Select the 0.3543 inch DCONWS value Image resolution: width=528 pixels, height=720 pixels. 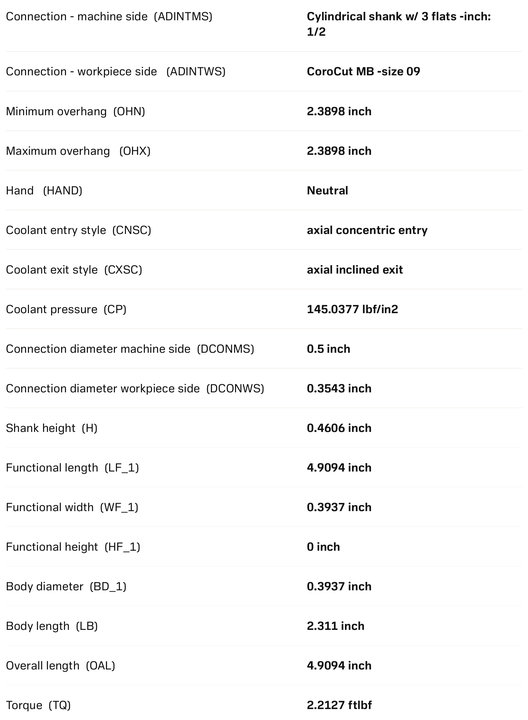coord(339,388)
